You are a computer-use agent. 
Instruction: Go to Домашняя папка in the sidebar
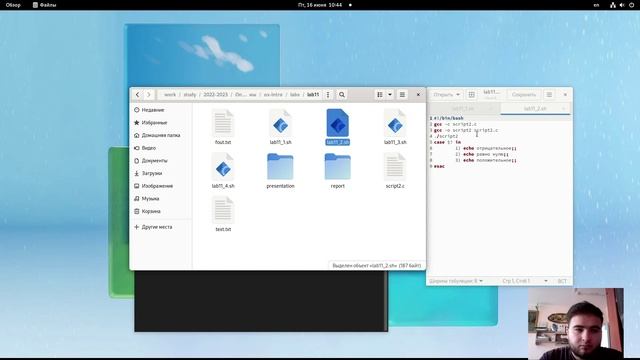[161, 135]
